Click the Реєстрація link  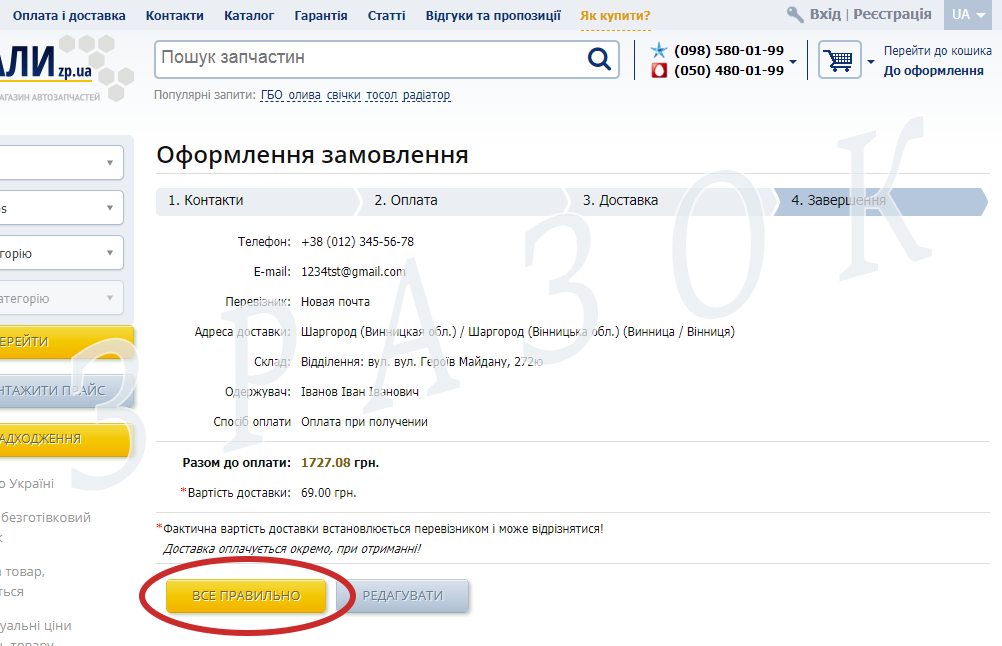(892, 15)
